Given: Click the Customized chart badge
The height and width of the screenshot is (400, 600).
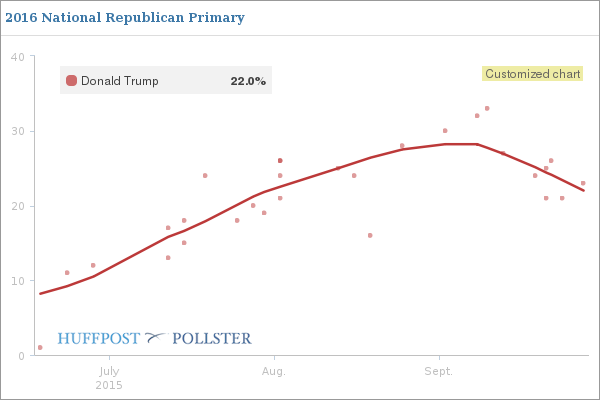Looking at the screenshot, I should click(532, 73).
